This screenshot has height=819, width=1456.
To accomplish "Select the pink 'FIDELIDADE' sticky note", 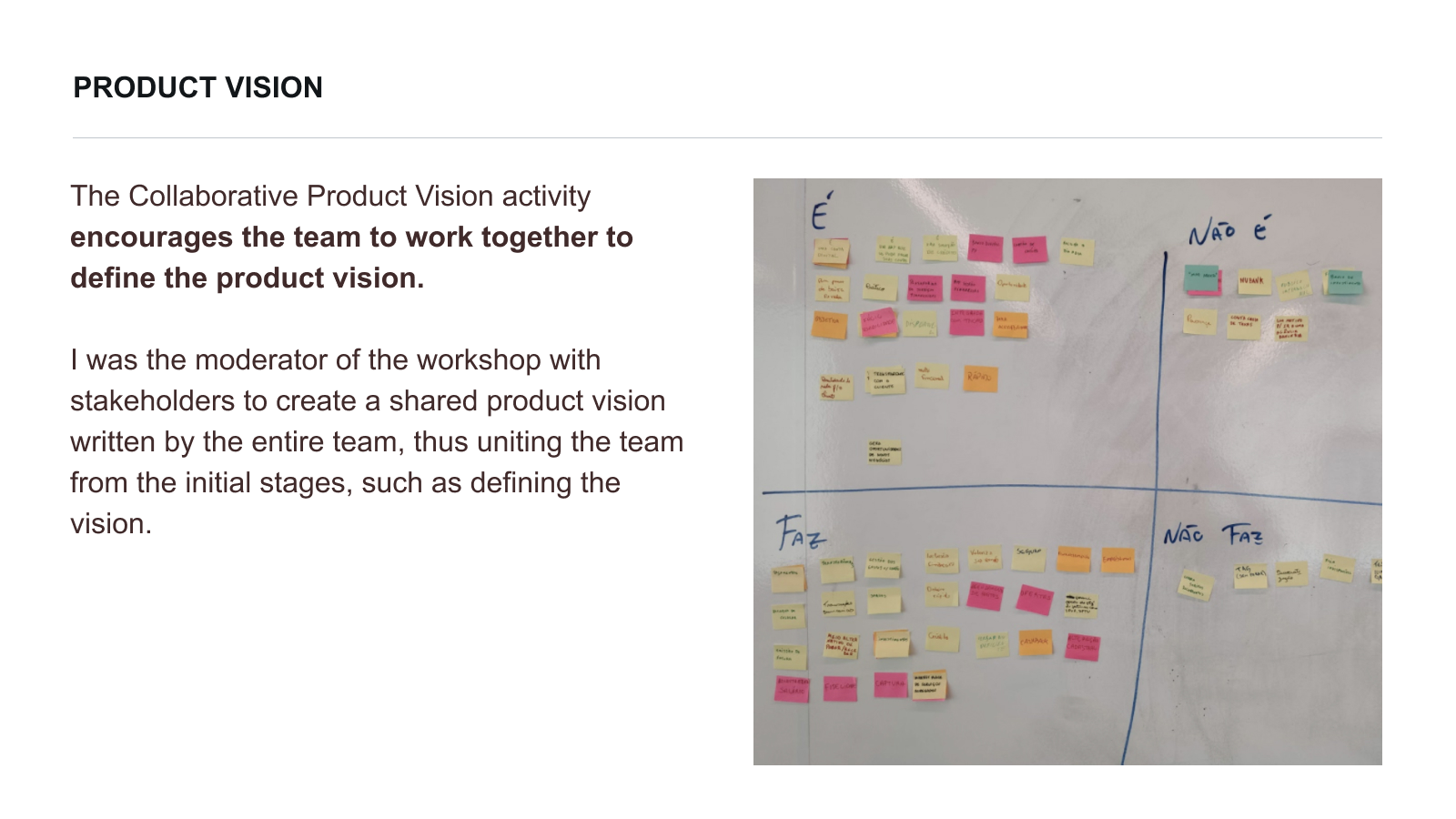I will (x=840, y=688).
